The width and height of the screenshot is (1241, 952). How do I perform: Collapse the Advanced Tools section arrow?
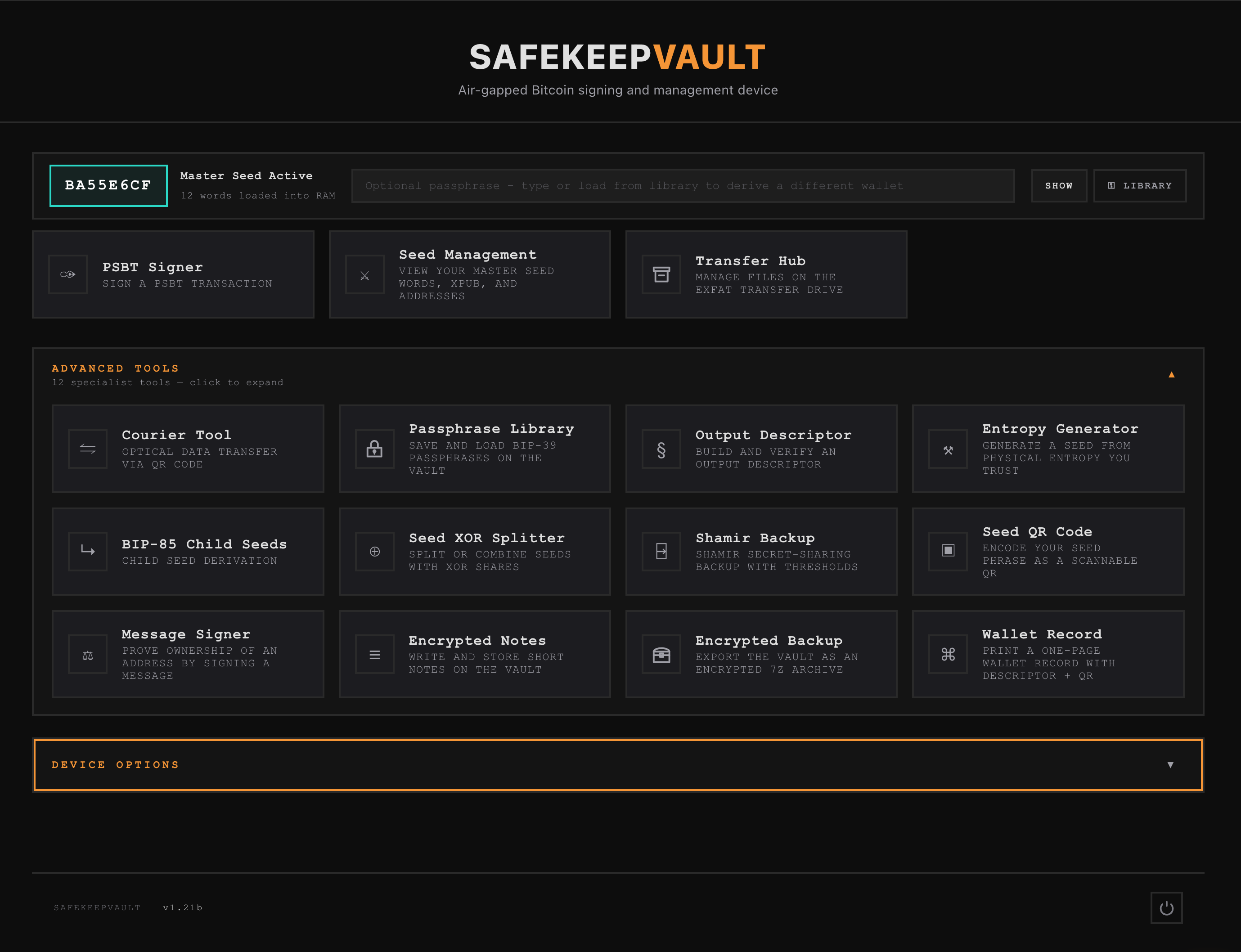click(1171, 375)
